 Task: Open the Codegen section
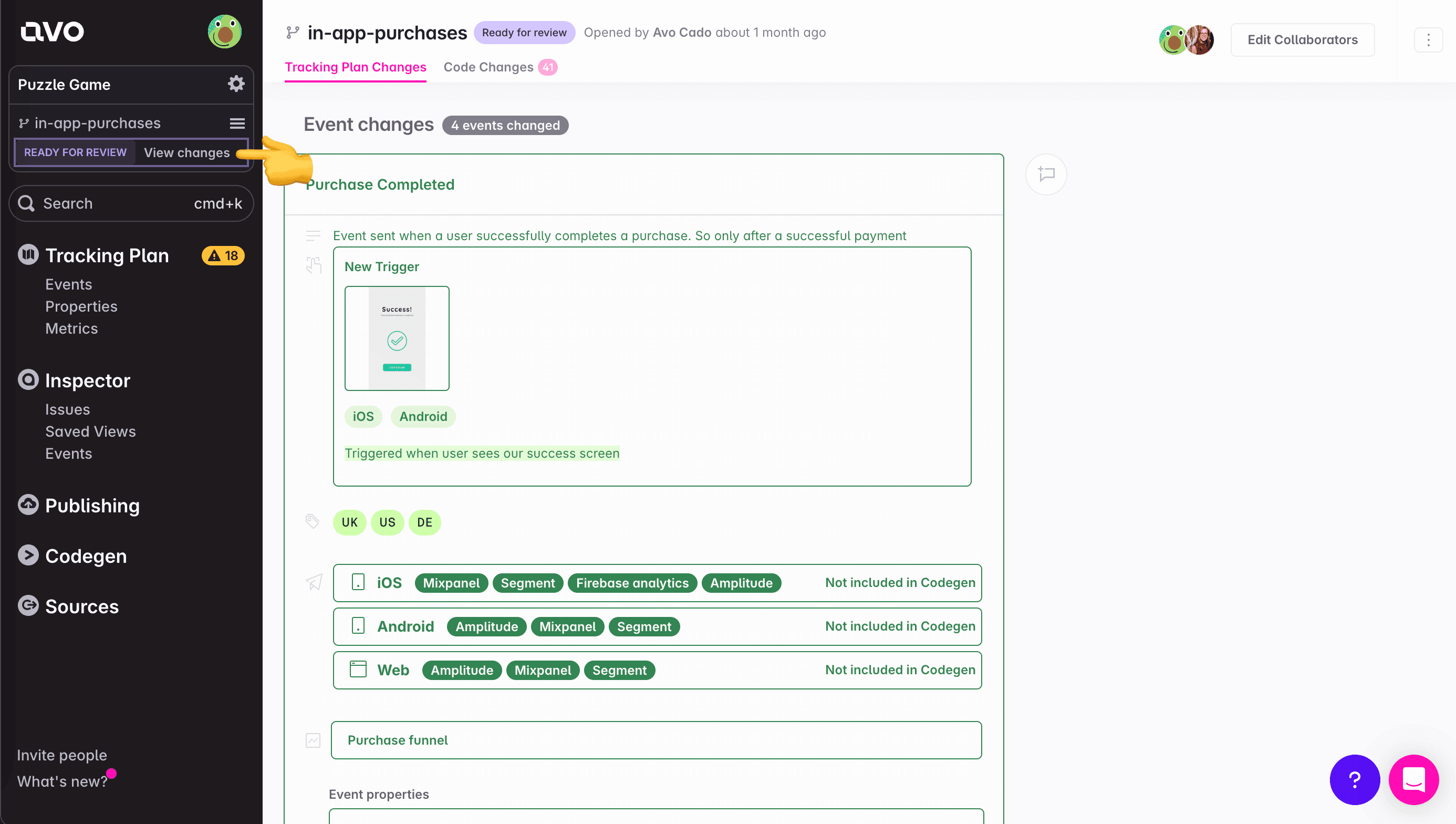point(86,557)
